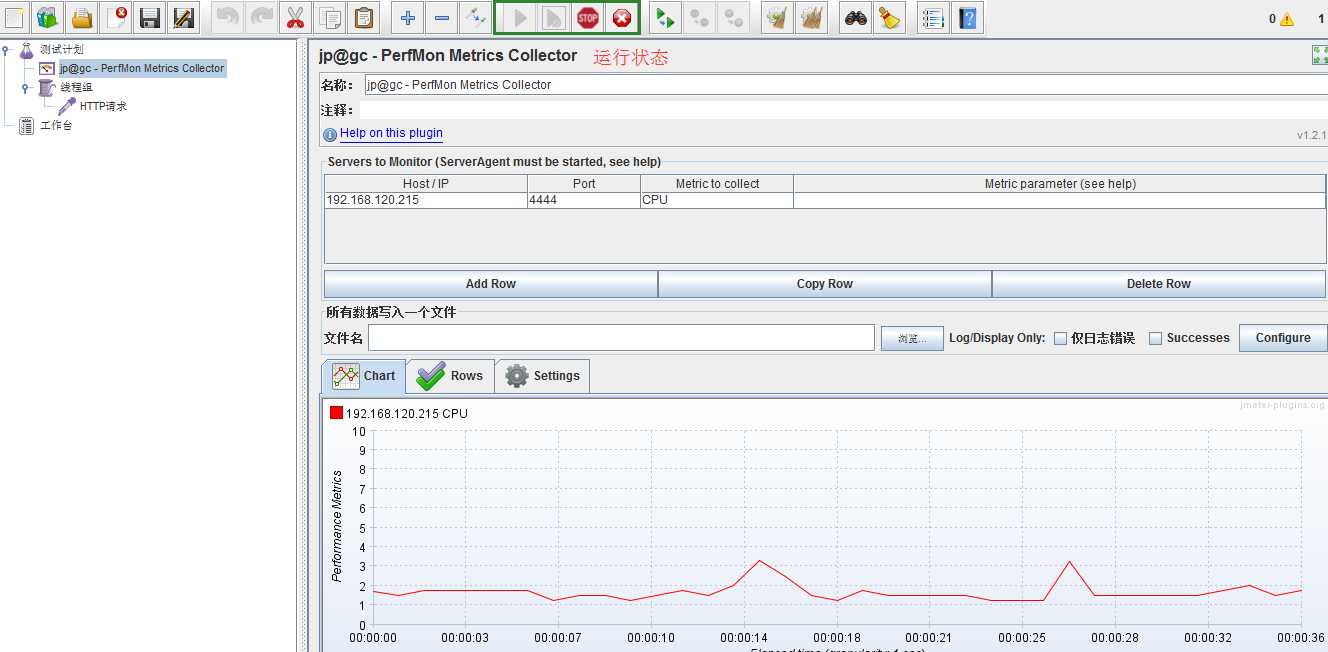Click the green expand icon beside the title
Image resolution: width=1328 pixels, height=652 pixels.
tap(1320, 56)
